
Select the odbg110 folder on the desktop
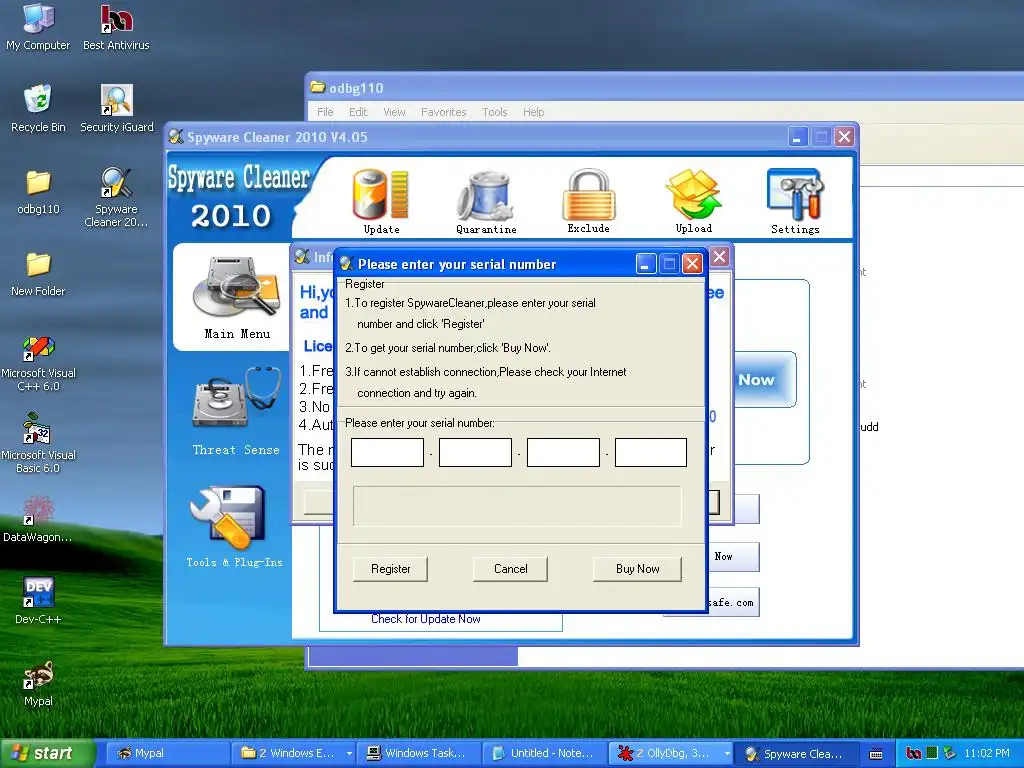[x=38, y=191]
